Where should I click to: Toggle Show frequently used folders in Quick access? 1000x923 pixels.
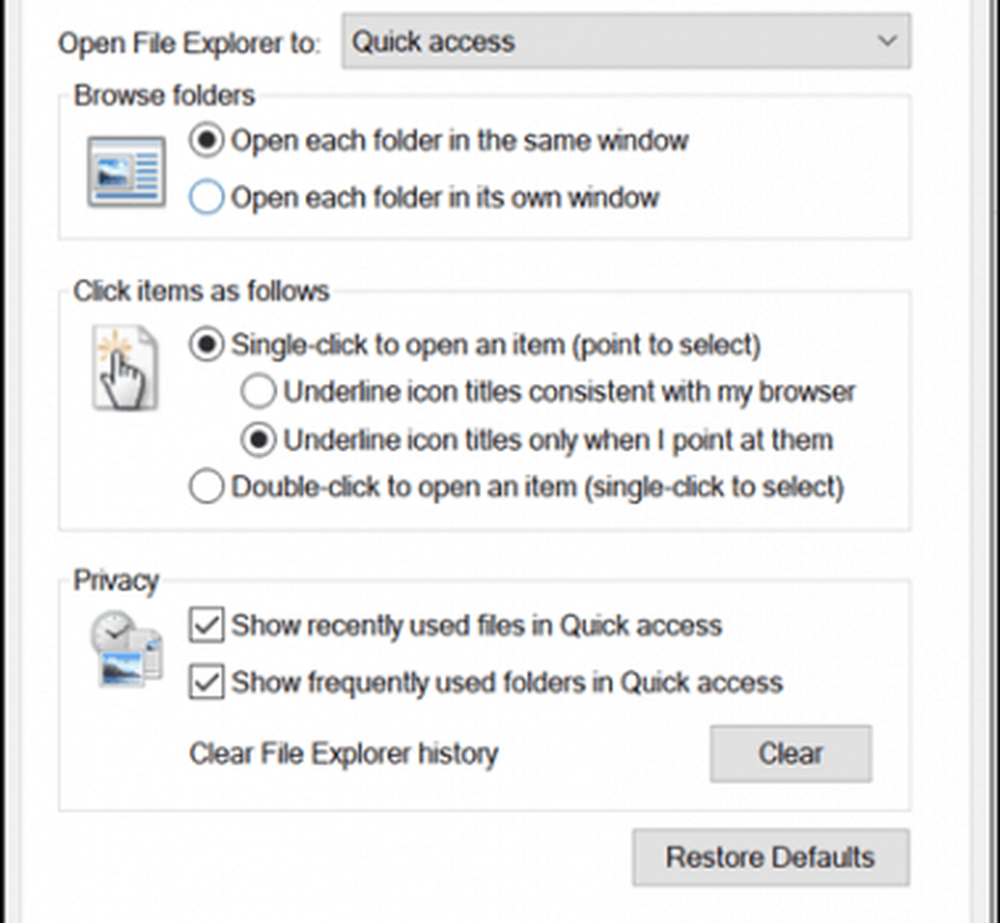pyautogui.click(x=207, y=683)
